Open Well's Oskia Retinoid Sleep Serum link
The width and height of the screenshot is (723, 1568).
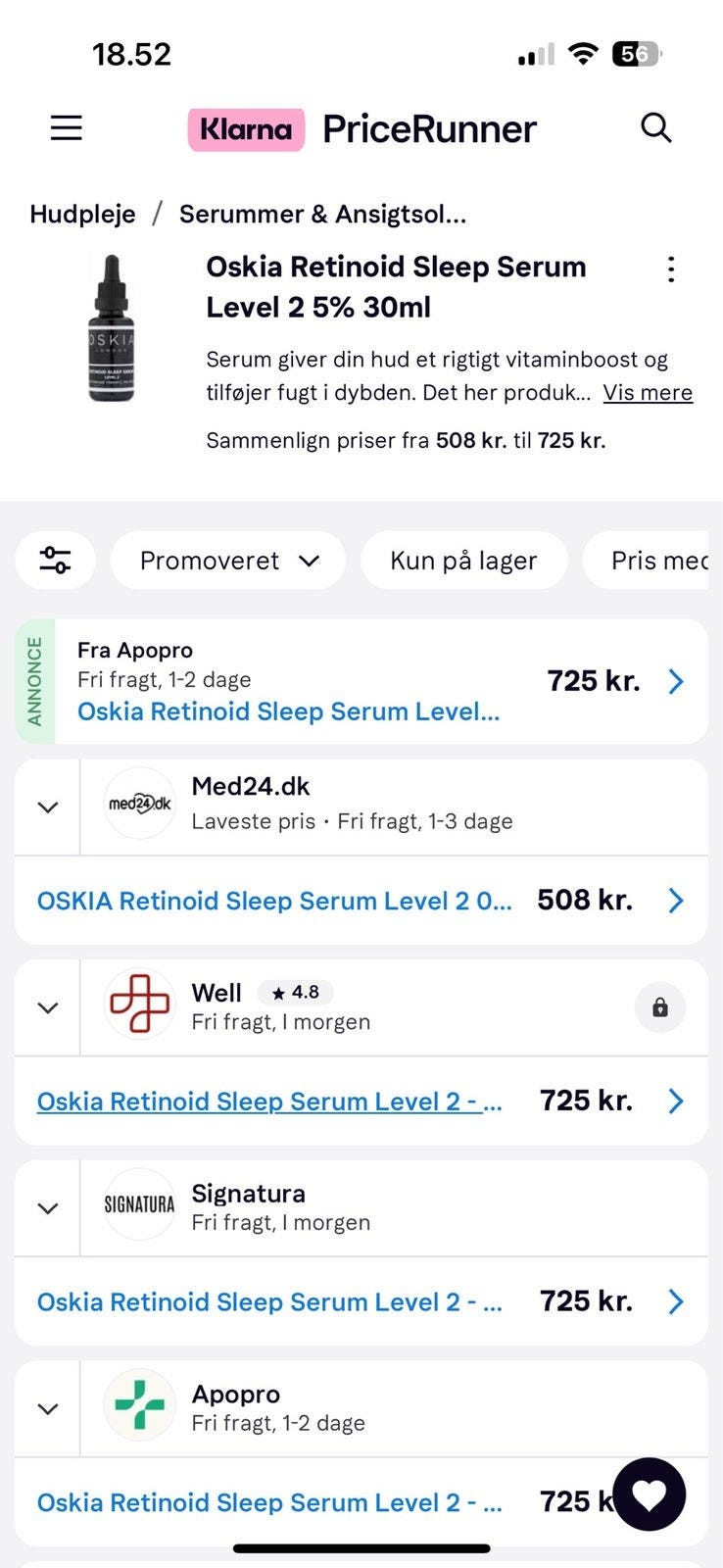pyautogui.click(x=269, y=1102)
